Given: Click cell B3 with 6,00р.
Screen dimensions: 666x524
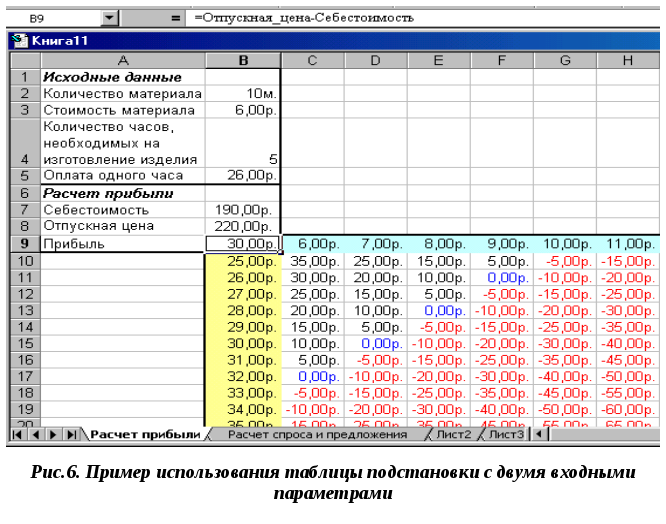Looking at the screenshot, I should pos(243,110).
